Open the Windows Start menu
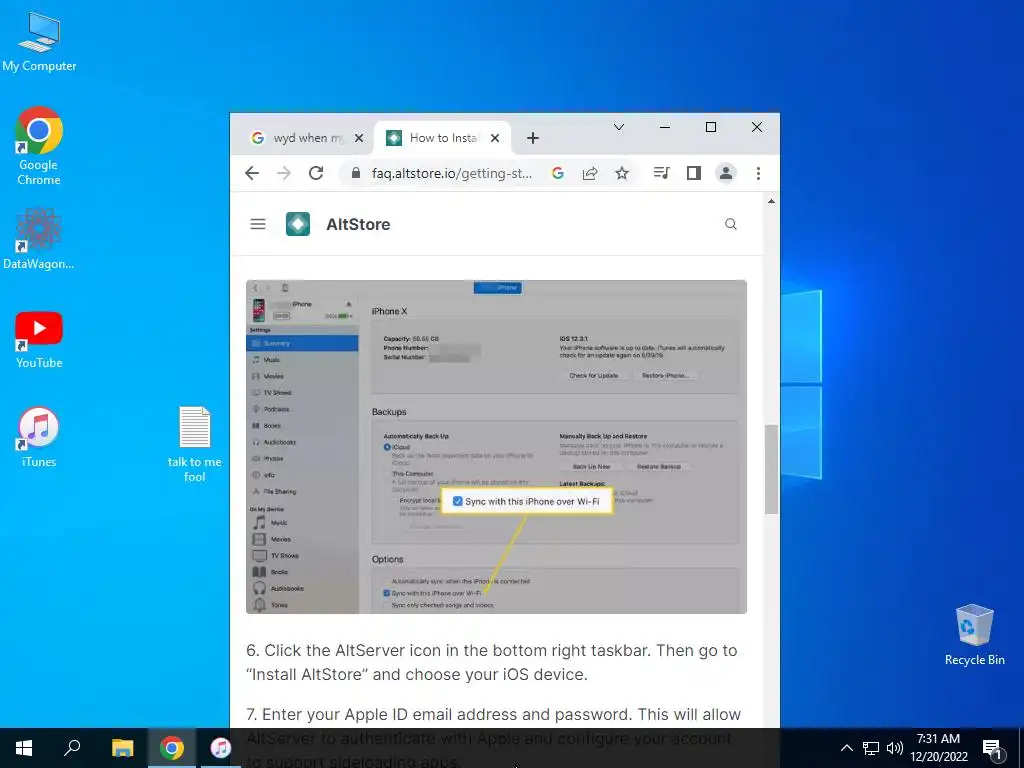Viewport: 1024px width, 768px height. pyautogui.click(x=24, y=748)
